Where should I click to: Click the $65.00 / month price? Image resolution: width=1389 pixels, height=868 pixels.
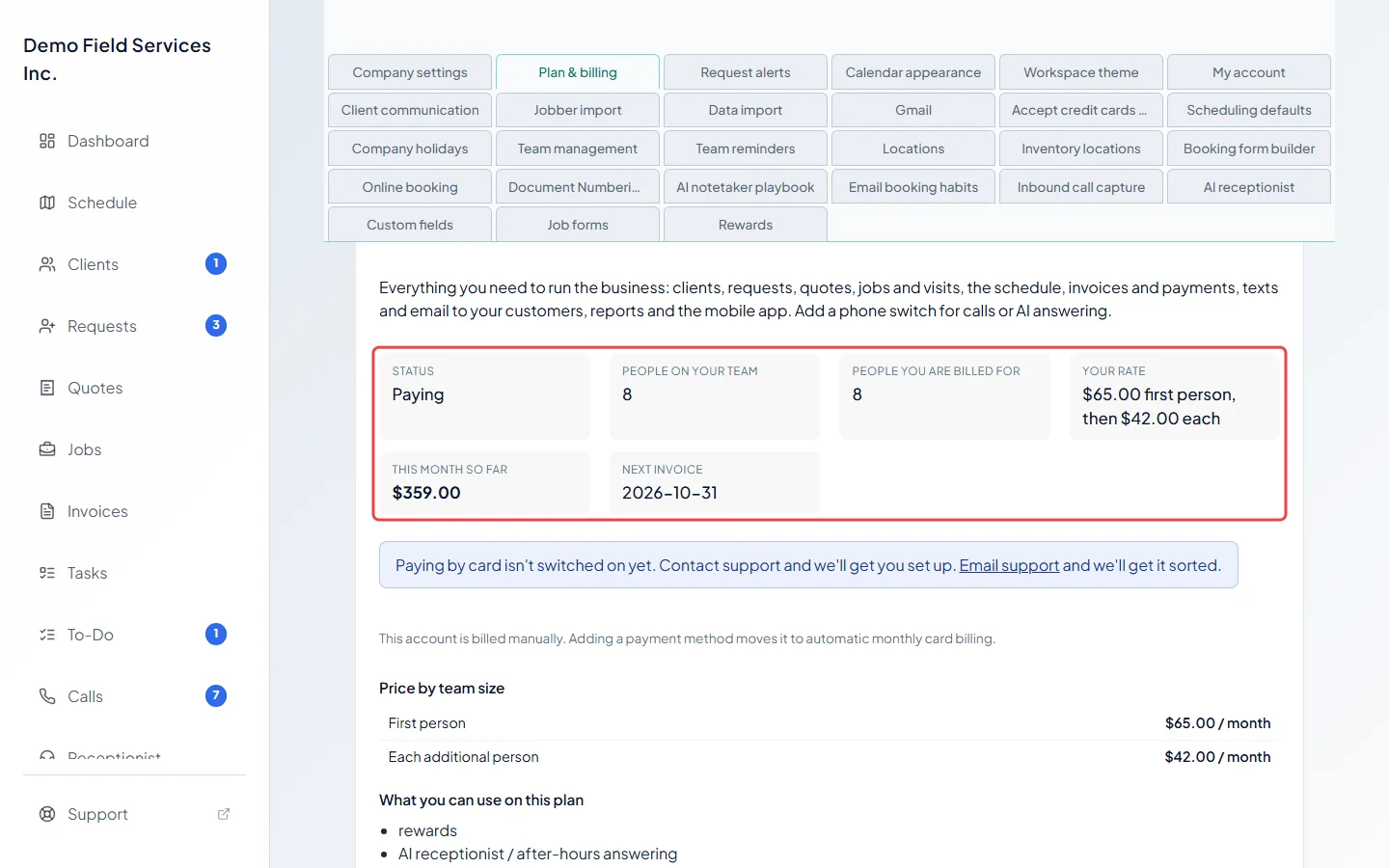click(x=1217, y=723)
